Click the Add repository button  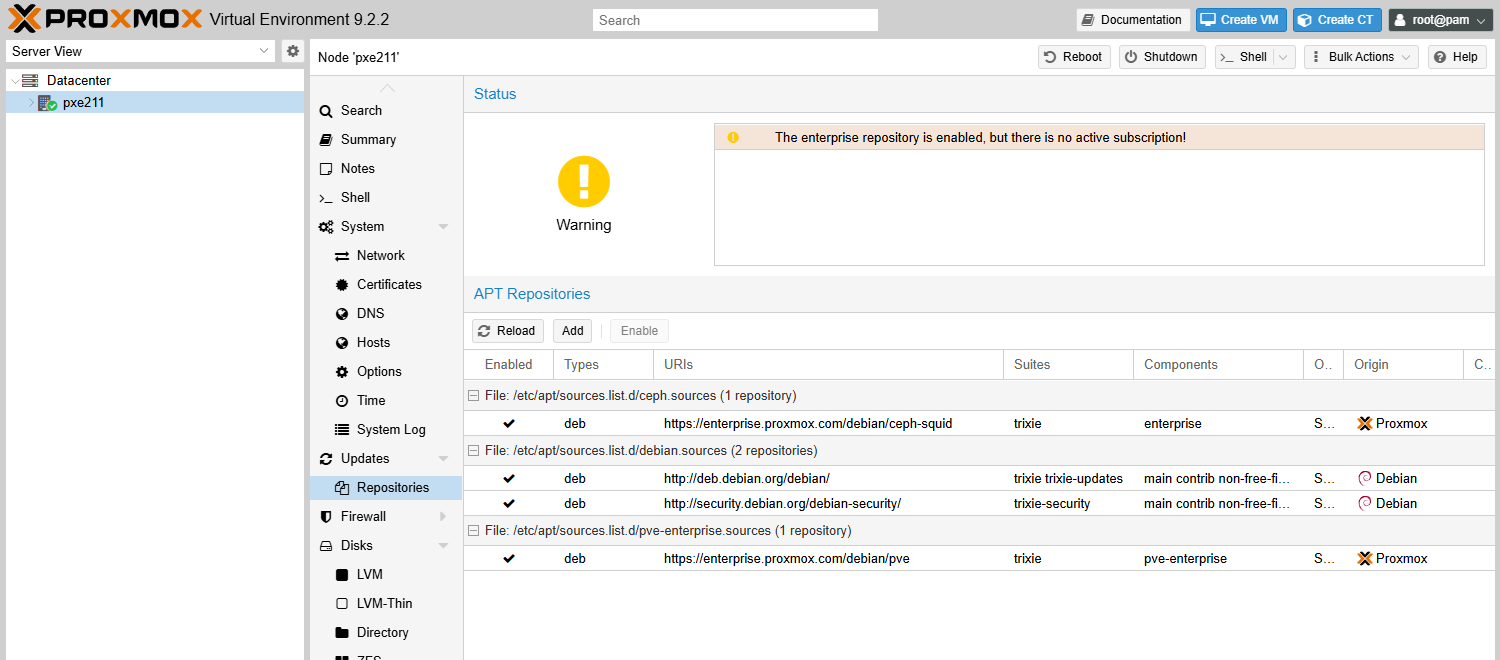(573, 331)
